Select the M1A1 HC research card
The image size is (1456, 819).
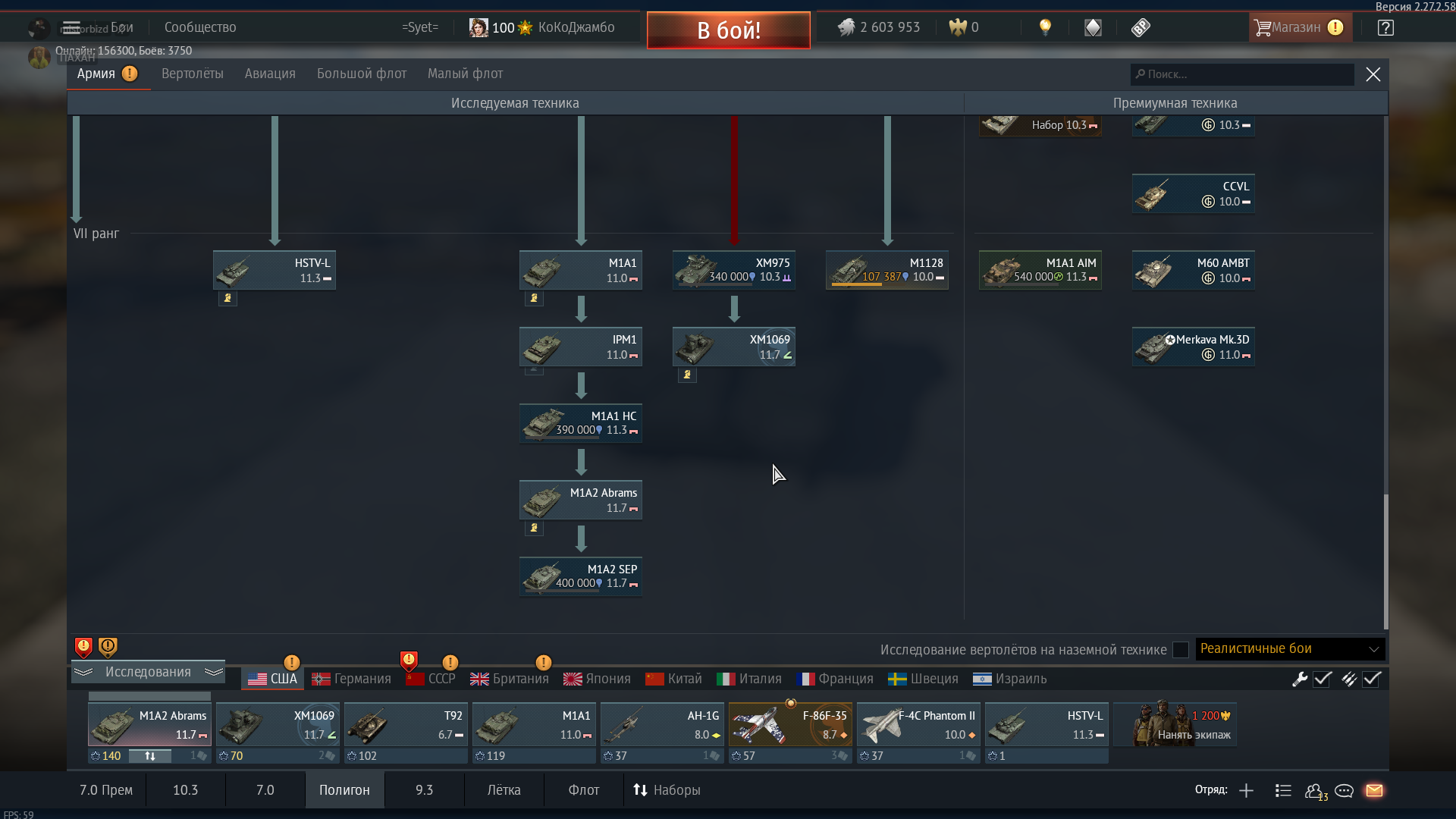581,423
